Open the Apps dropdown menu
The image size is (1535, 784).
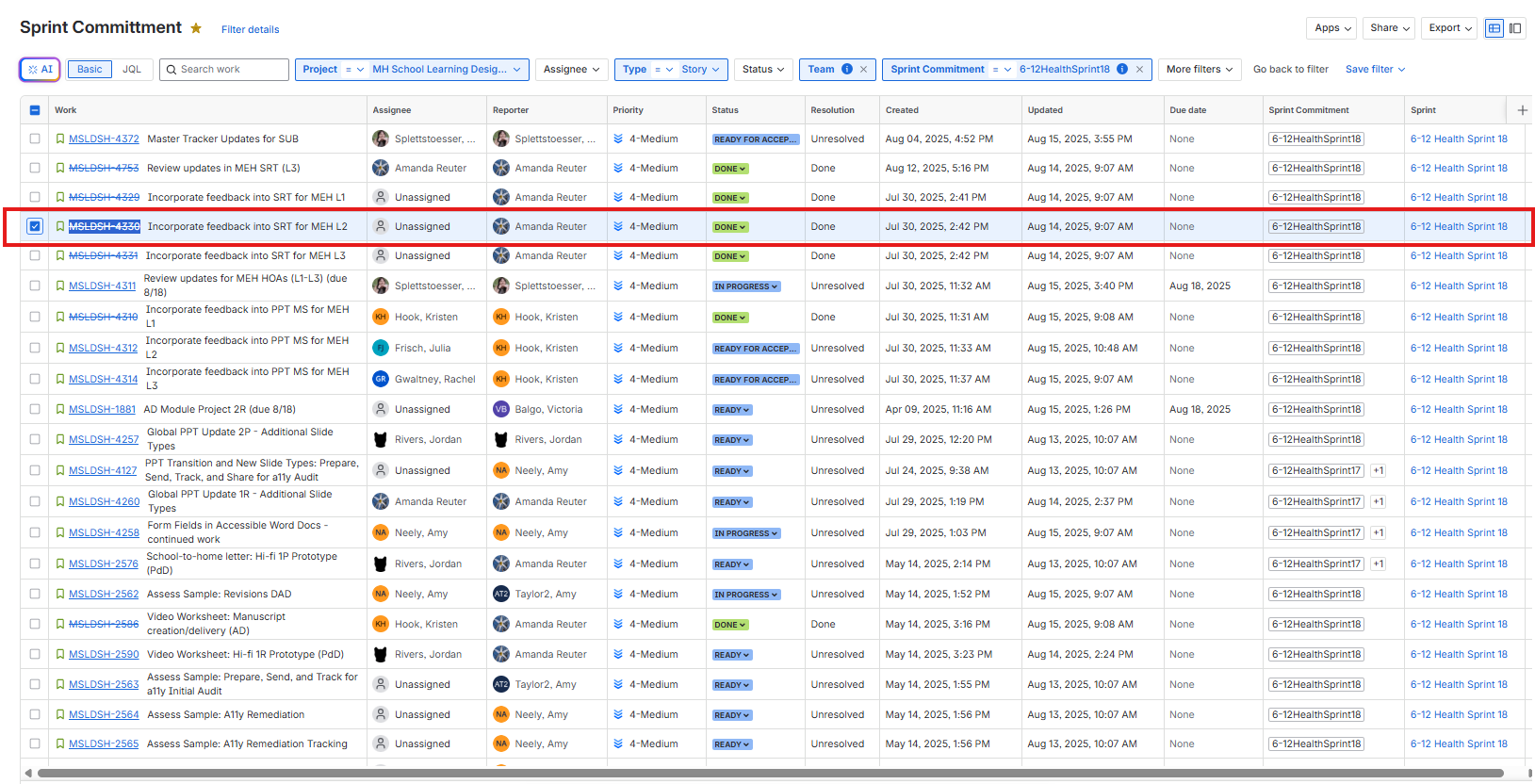(x=1332, y=28)
